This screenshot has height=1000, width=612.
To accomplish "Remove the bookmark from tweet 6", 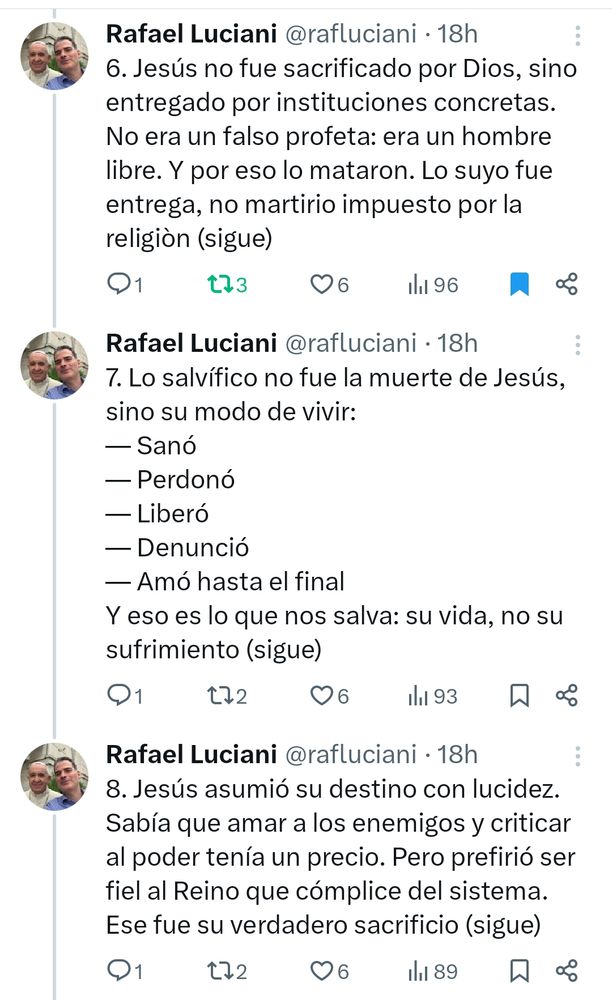I will click(519, 285).
